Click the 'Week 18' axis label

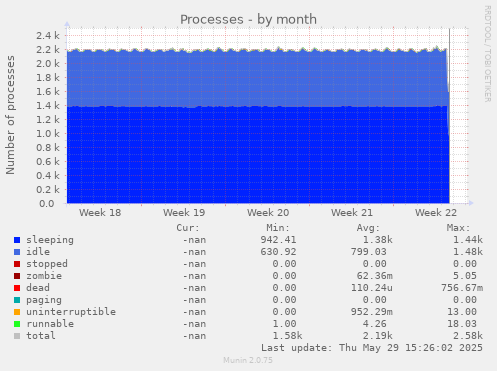pos(100,213)
